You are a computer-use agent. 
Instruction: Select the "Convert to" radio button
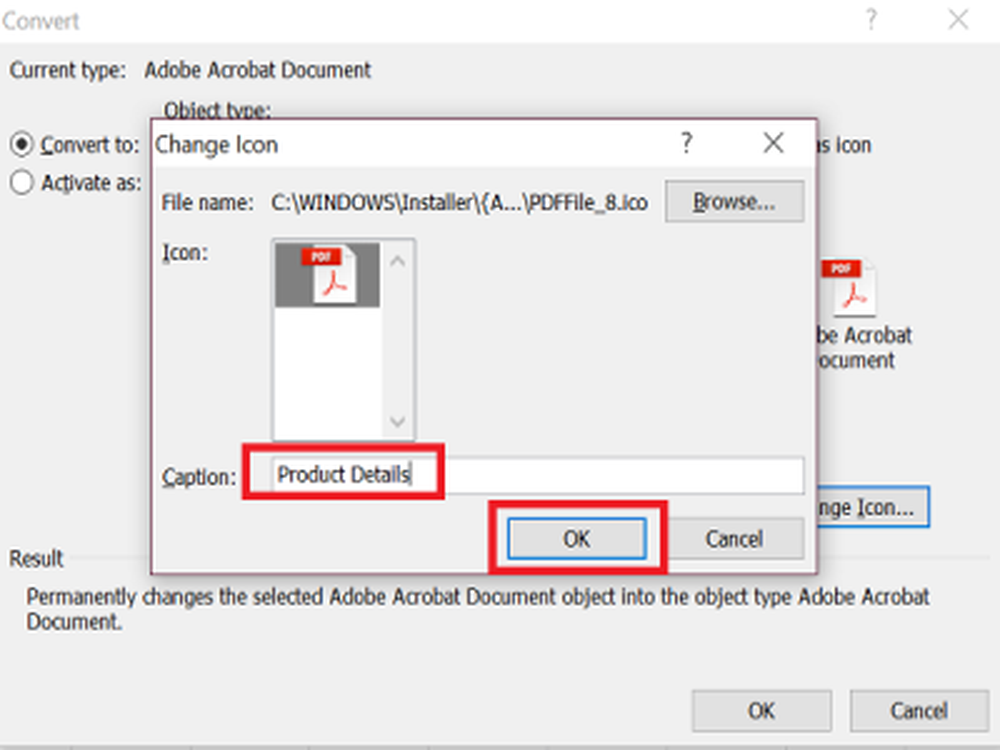click(21, 145)
